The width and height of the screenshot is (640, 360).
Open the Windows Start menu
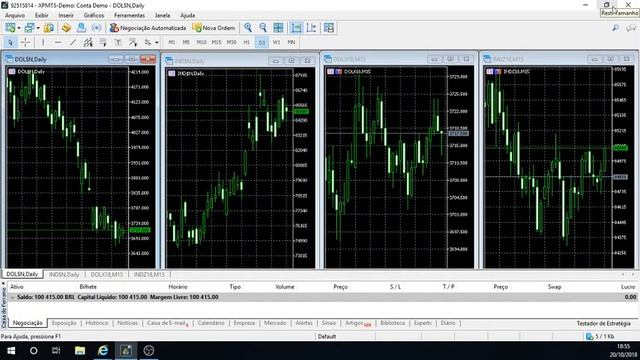coord(11,351)
